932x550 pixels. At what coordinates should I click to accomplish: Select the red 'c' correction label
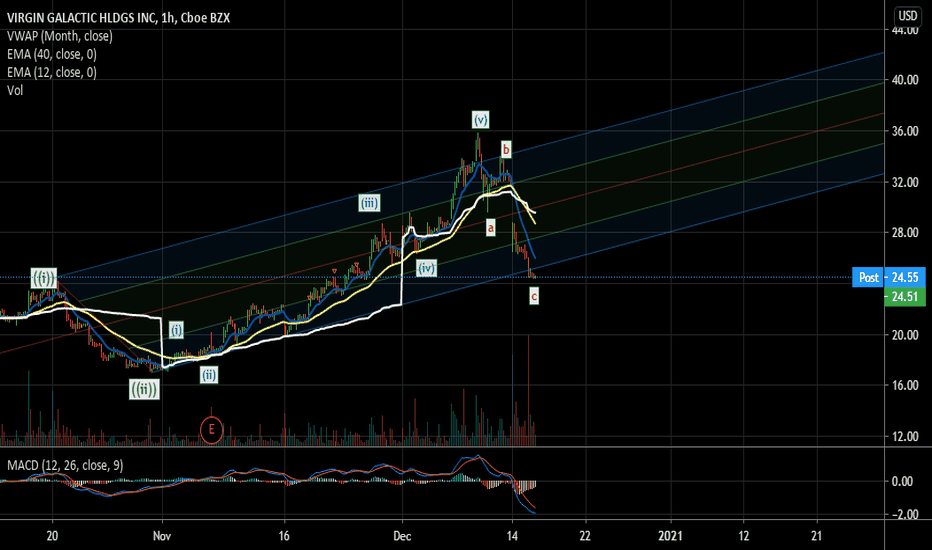(534, 296)
